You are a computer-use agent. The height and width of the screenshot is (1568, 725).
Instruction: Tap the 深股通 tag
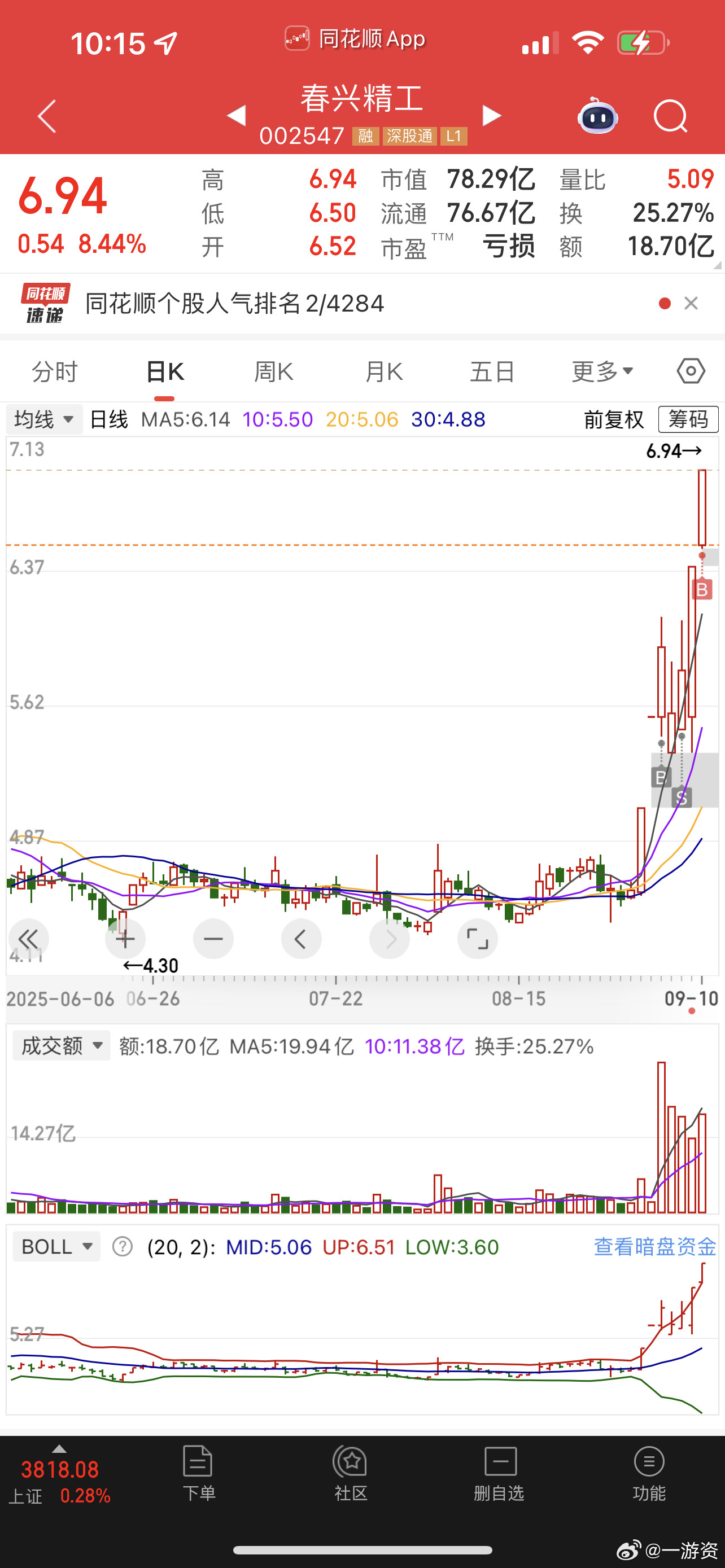pyautogui.click(x=410, y=135)
